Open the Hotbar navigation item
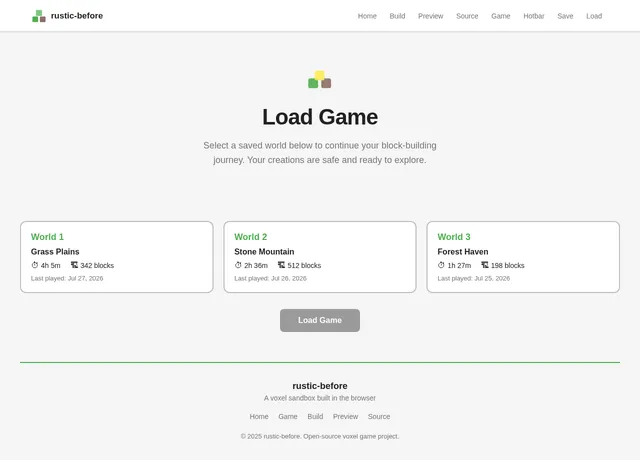The image size is (640, 460). [534, 16]
